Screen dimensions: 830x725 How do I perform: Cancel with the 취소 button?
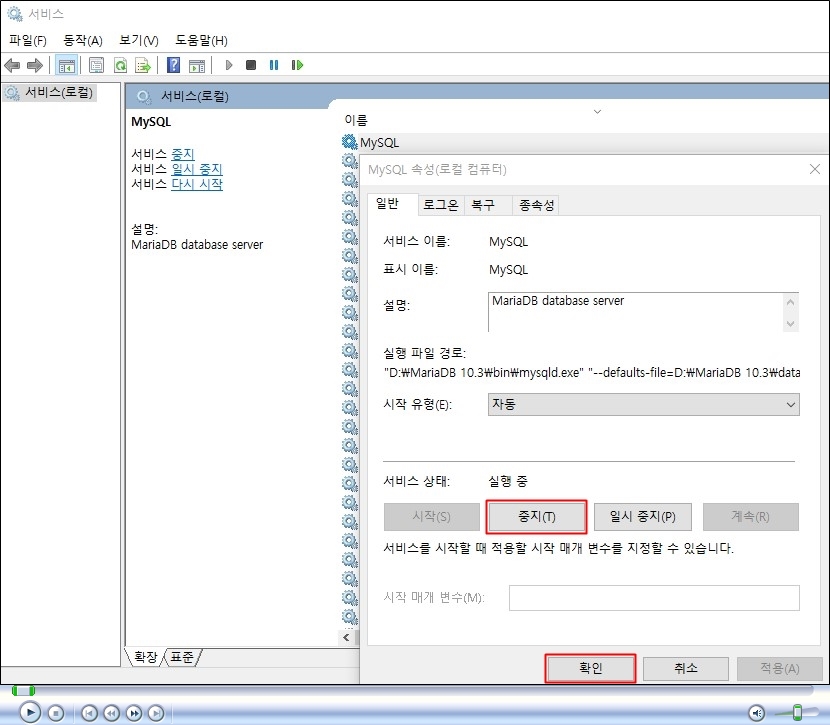[685, 668]
